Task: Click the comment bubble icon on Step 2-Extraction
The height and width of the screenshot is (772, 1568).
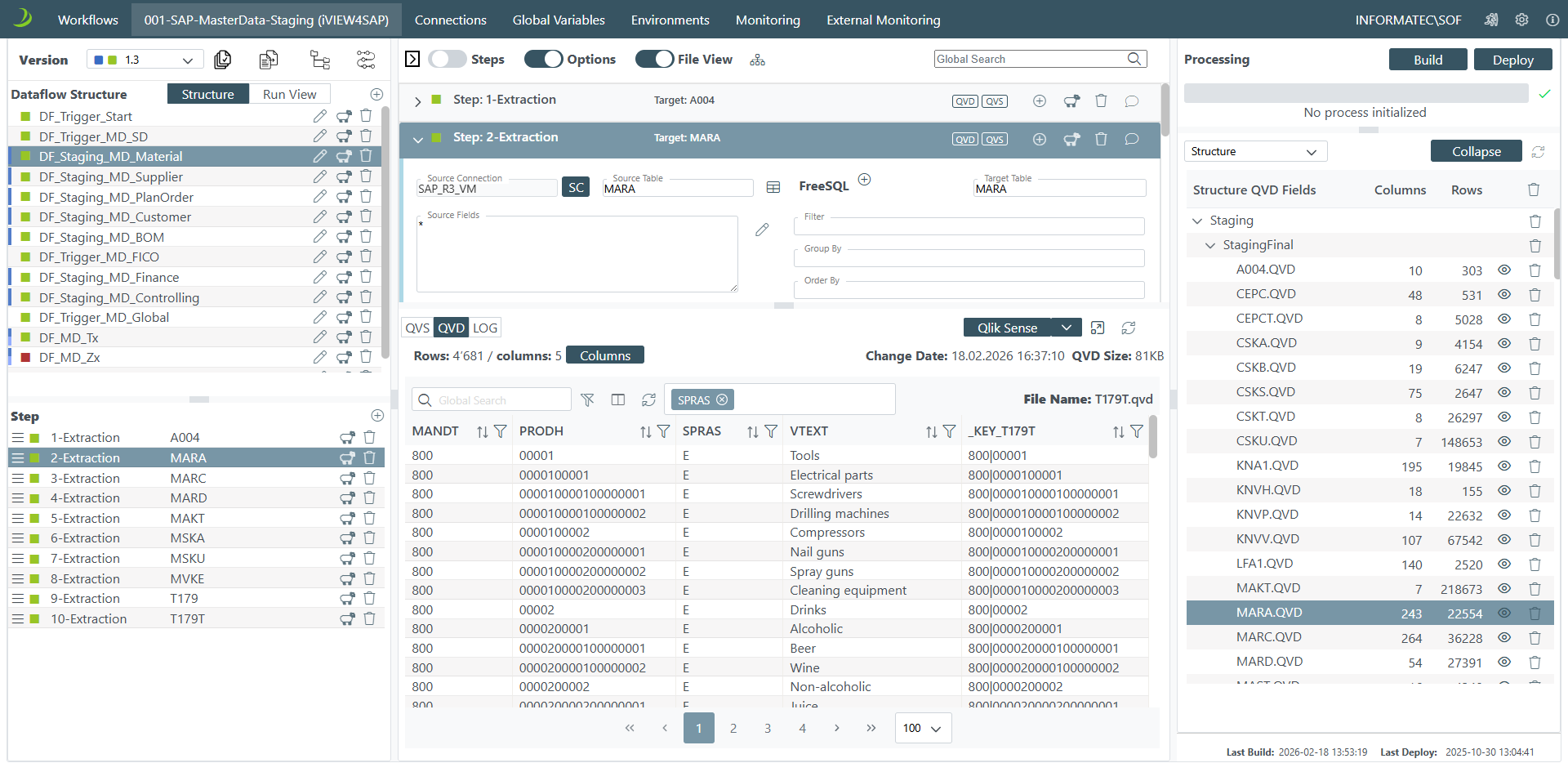Action: point(1131,139)
